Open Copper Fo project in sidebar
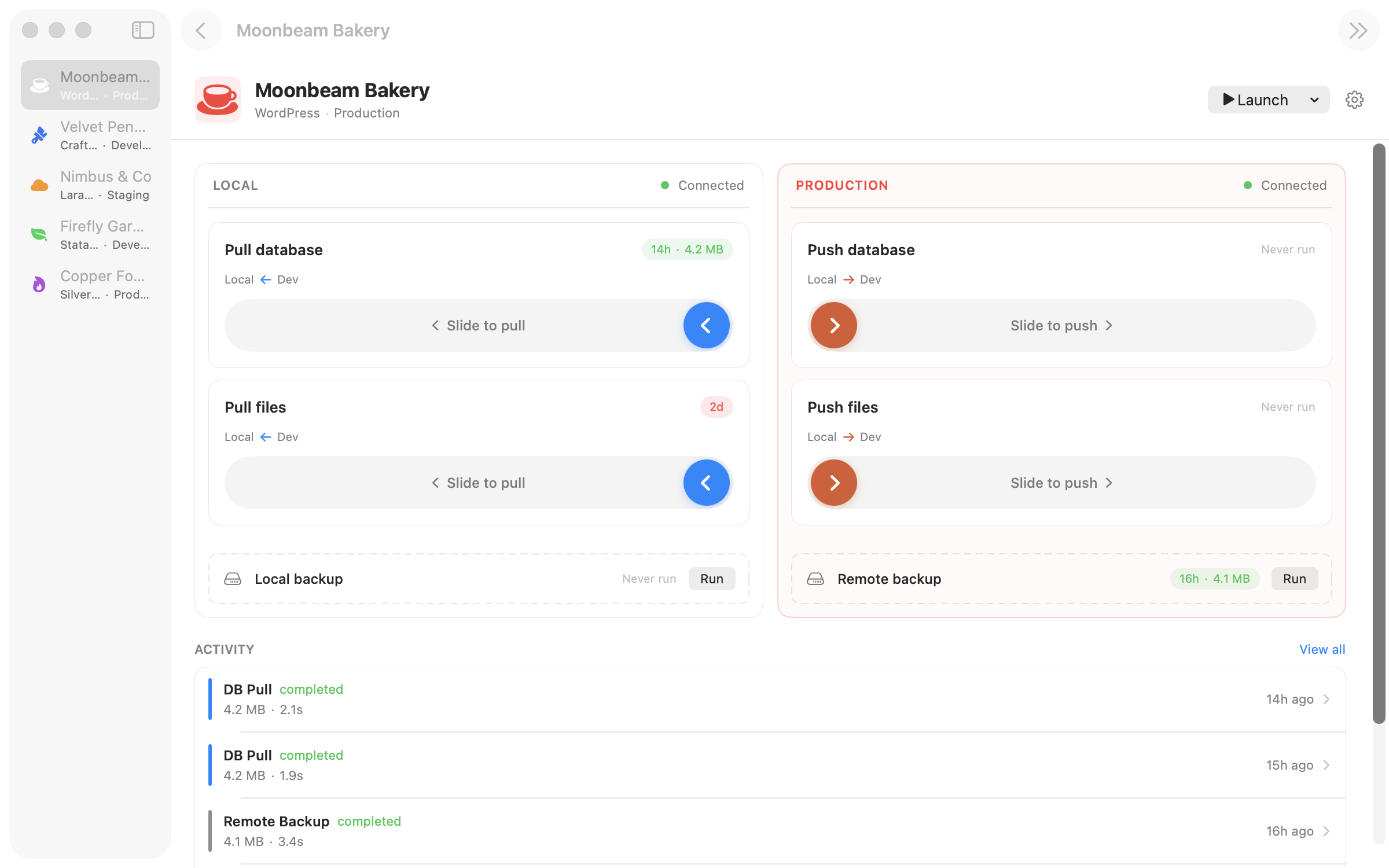The width and height of the screenshot is (1389, 868). [x=90, y=285]
